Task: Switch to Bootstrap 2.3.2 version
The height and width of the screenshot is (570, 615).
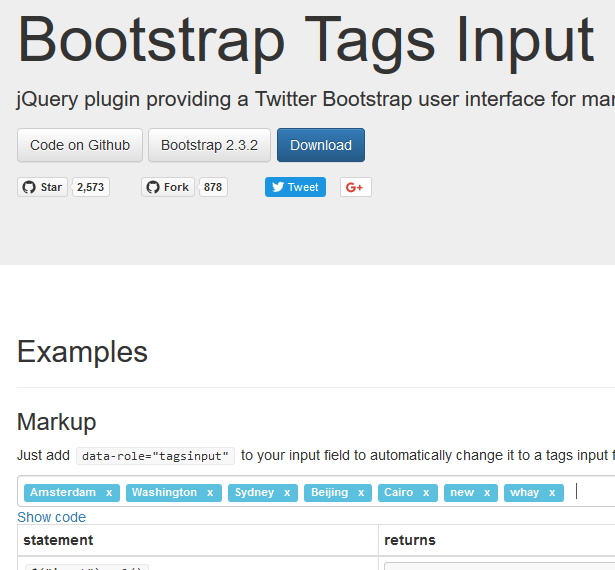Action: coord(209,145)
